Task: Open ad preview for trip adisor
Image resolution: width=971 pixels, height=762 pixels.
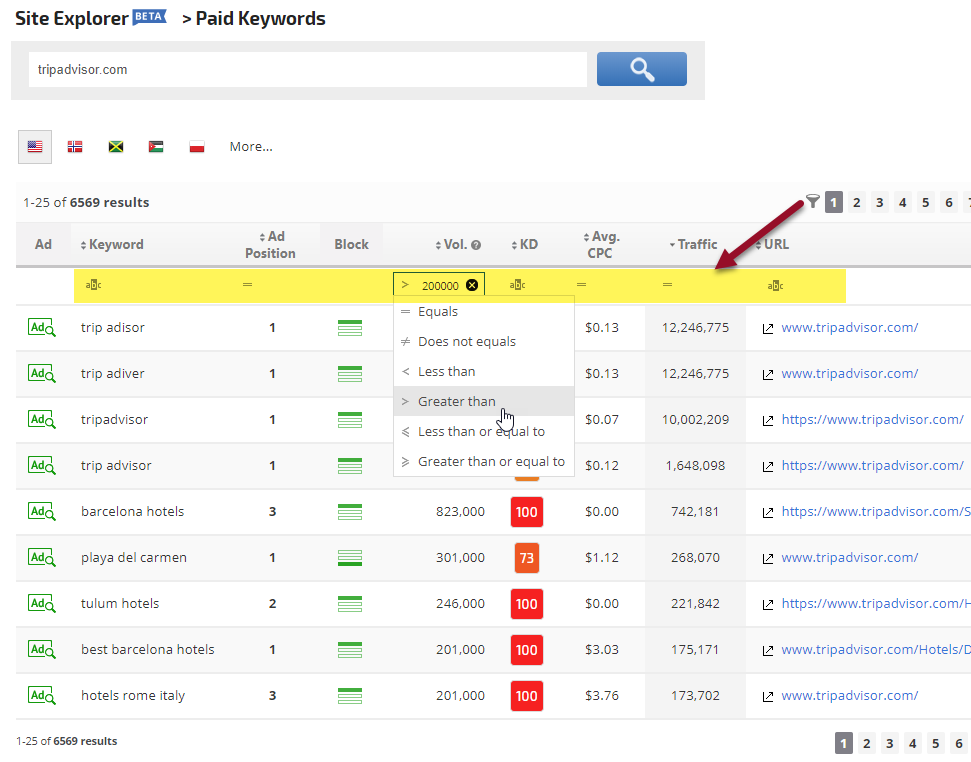Action: coord(42,327)
